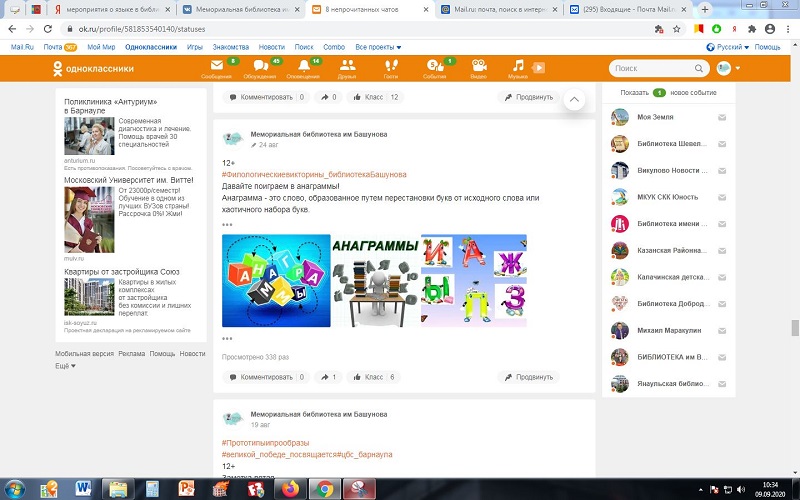Click the browser address bar URL
The image size is (800, 500).
tap(142, 29)
